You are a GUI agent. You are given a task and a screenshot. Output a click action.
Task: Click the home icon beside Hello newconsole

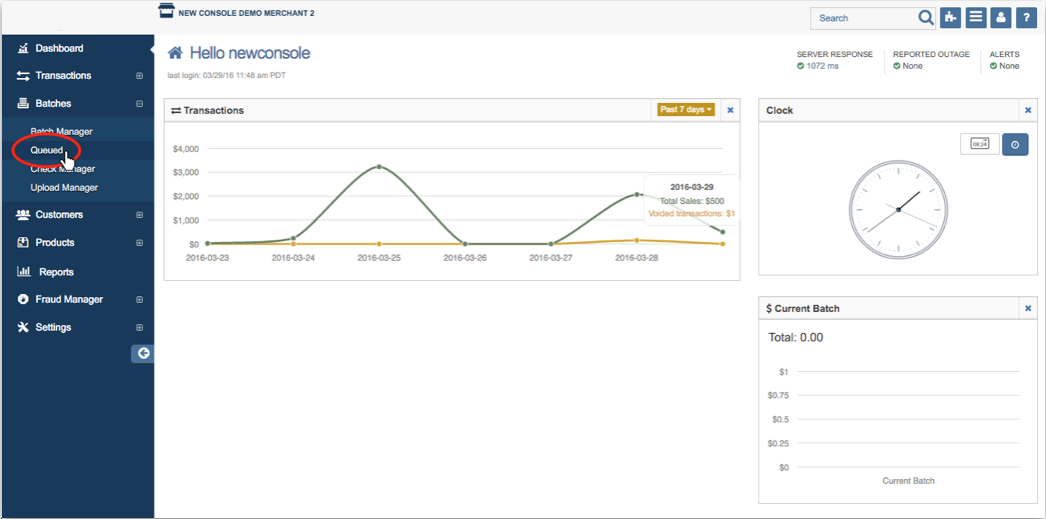click(x=176, y=53)
